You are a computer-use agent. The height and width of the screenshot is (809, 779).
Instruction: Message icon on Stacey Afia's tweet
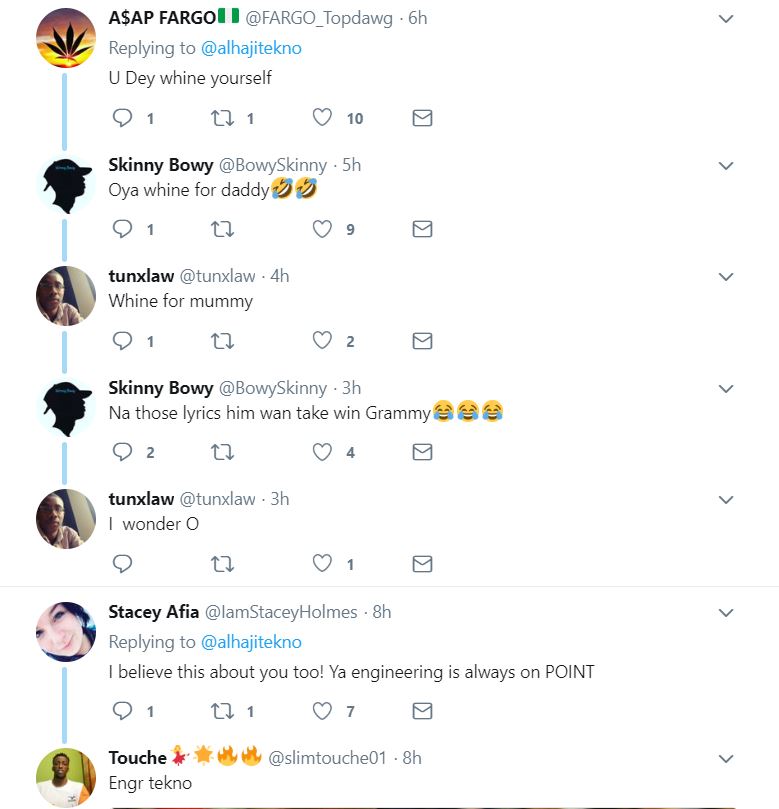coord(422,711)
